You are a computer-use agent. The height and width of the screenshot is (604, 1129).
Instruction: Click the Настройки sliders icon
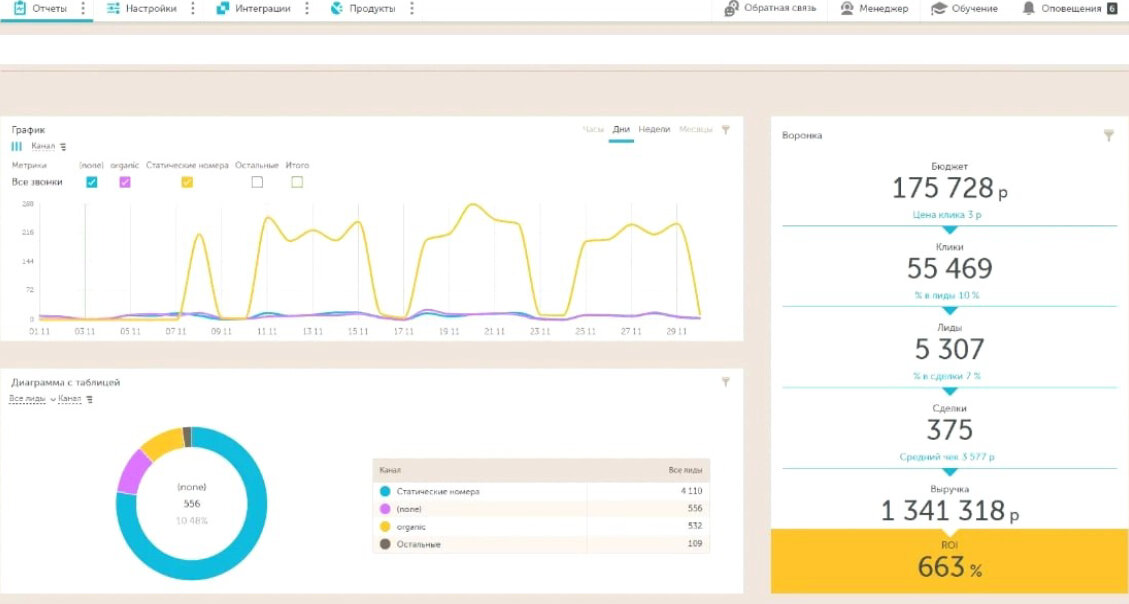click(x=113, y=9)
